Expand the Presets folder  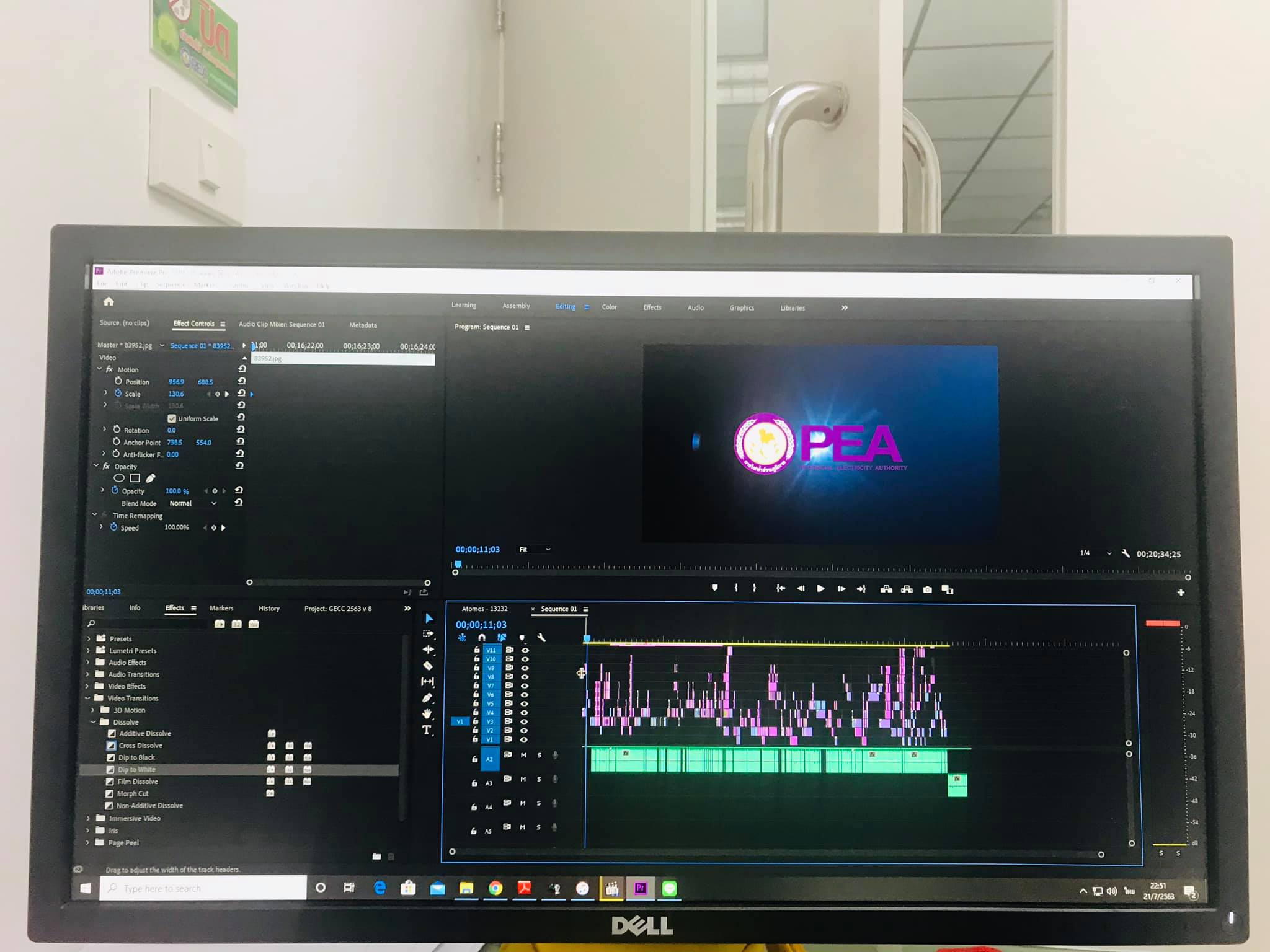[88, 638]
